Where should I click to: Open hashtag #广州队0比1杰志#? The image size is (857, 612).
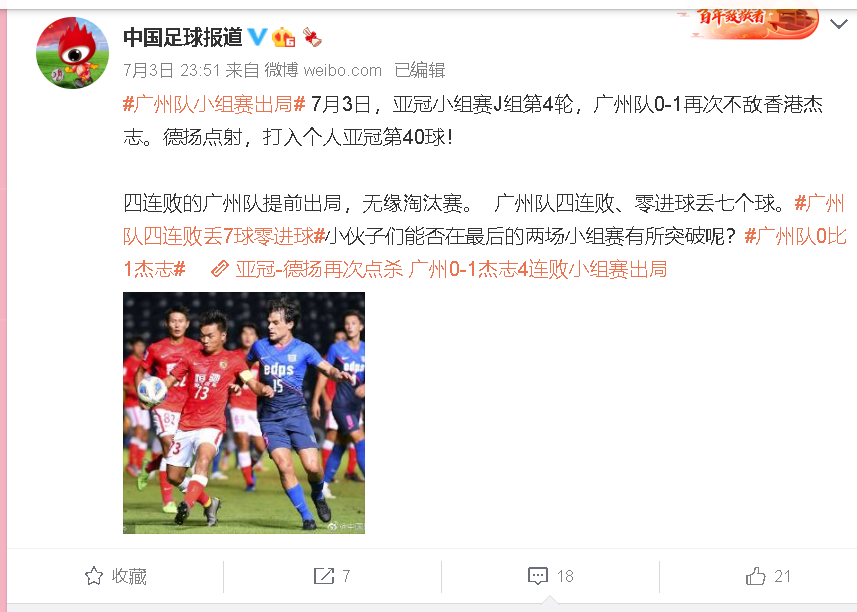(x=485, y=252)
